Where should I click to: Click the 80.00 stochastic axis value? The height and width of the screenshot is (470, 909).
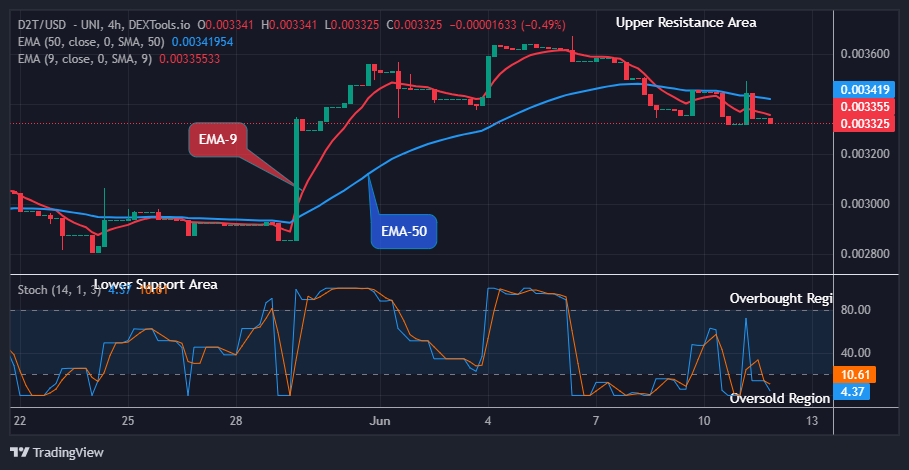(856, 310)
